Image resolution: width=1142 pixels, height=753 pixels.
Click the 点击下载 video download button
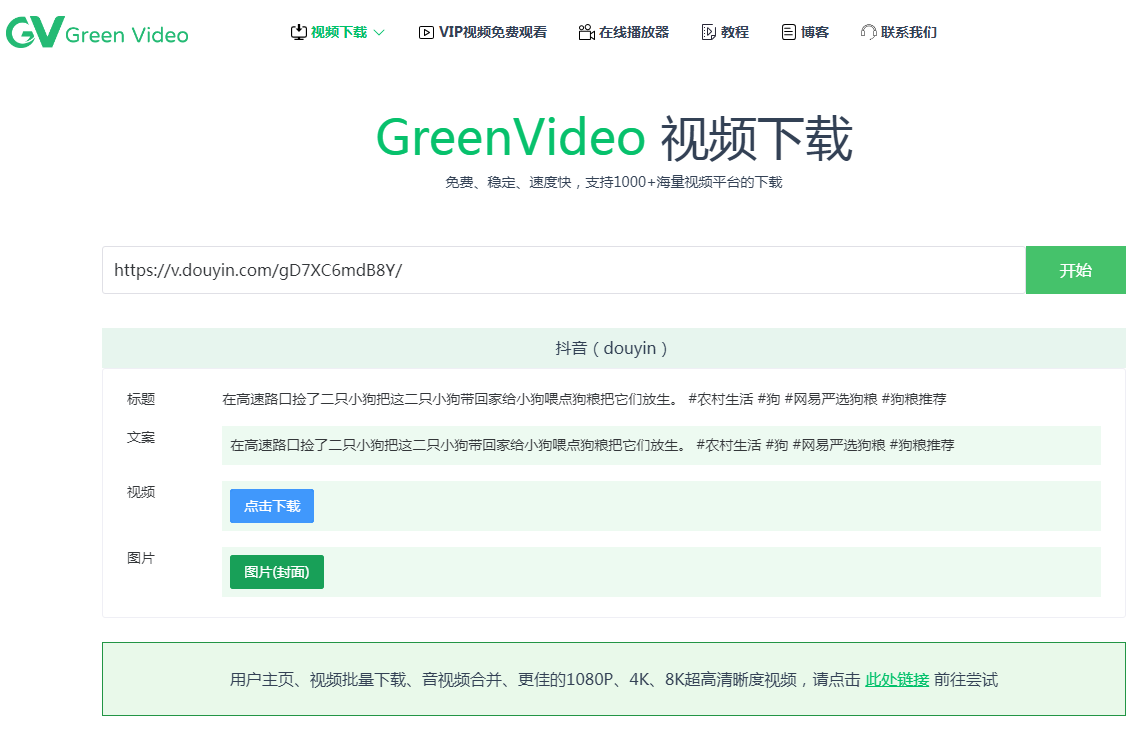pyautogui.click(x=271, y=506)
